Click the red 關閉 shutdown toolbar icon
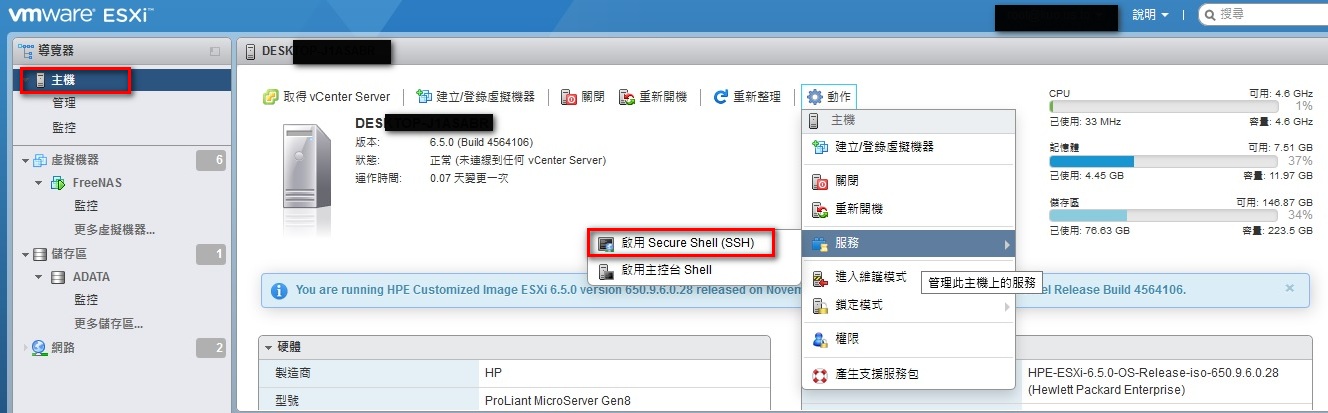The height and width of the screenshot is (413, 1328). 568,97
